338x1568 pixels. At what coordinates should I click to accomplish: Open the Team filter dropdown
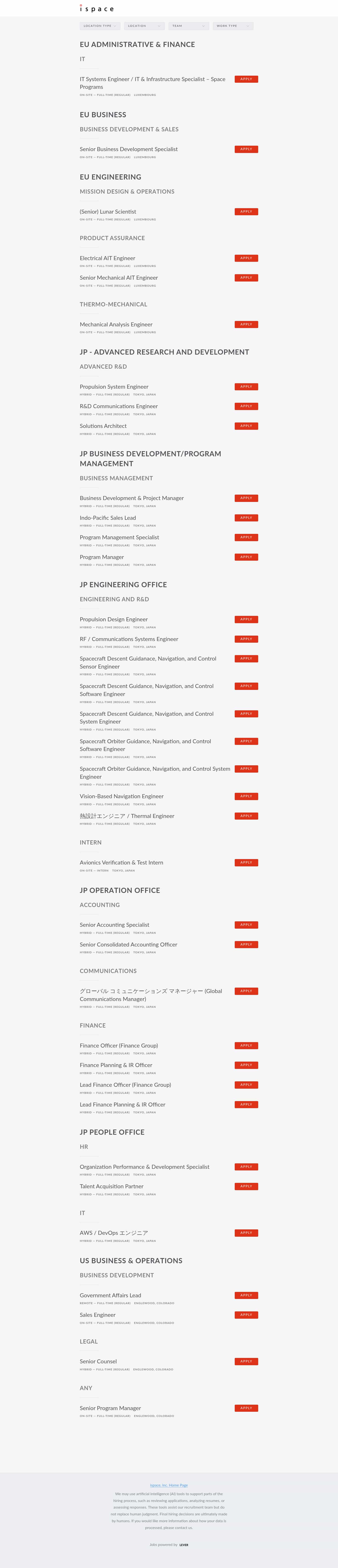[x=188, y=26]
